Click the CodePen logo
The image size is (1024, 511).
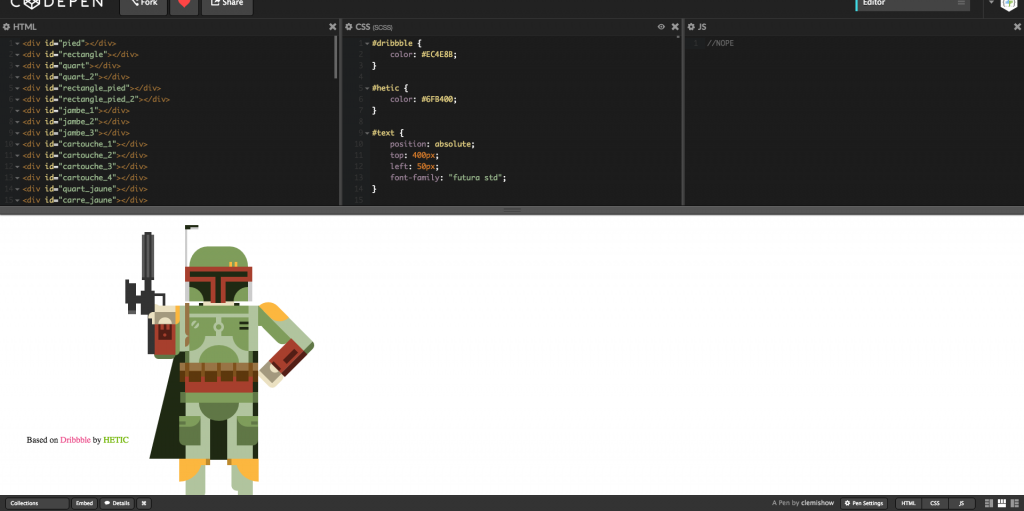(x=57, y=4)
